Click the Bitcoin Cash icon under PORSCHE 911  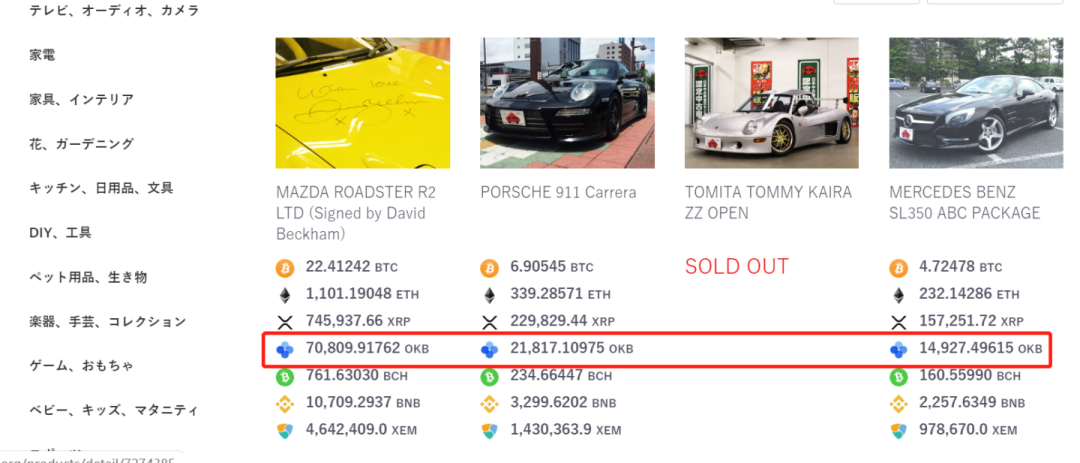490,377
